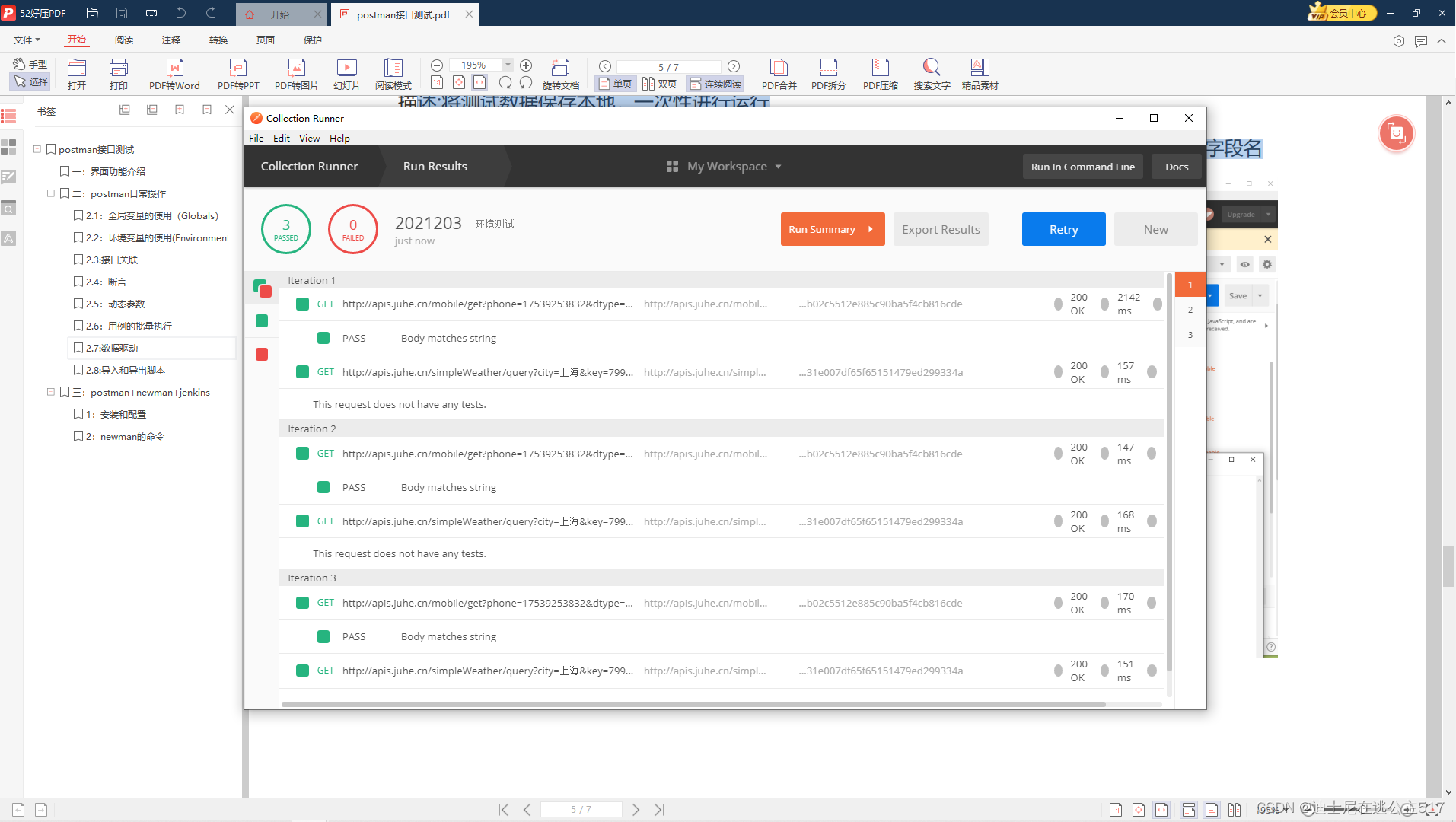Viewport: 1456px width, 822px height.
Task: Open the PDF拆分 split tool
Action: click(828, 74)
